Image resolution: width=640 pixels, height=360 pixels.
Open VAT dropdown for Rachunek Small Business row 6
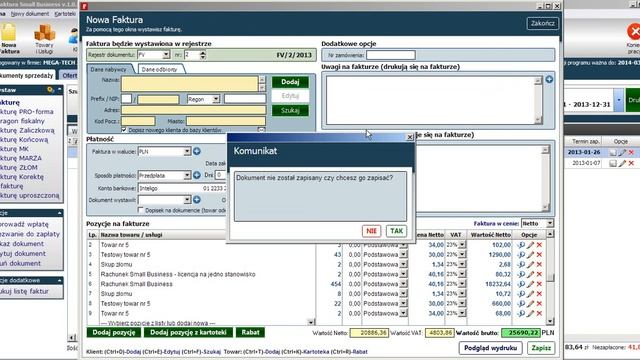[x=462, y=284]
